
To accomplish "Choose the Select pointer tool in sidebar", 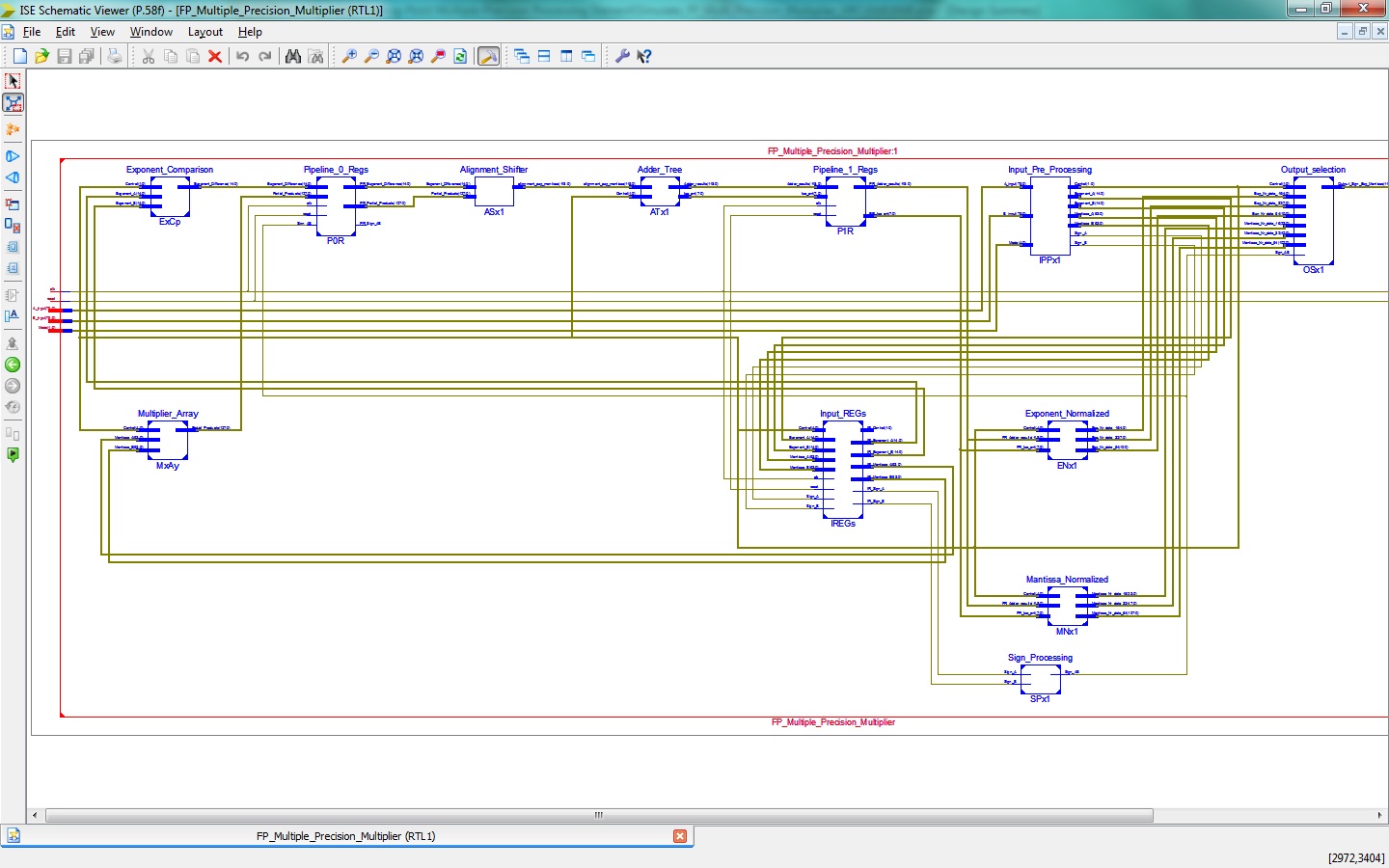I will pos(13,81).
